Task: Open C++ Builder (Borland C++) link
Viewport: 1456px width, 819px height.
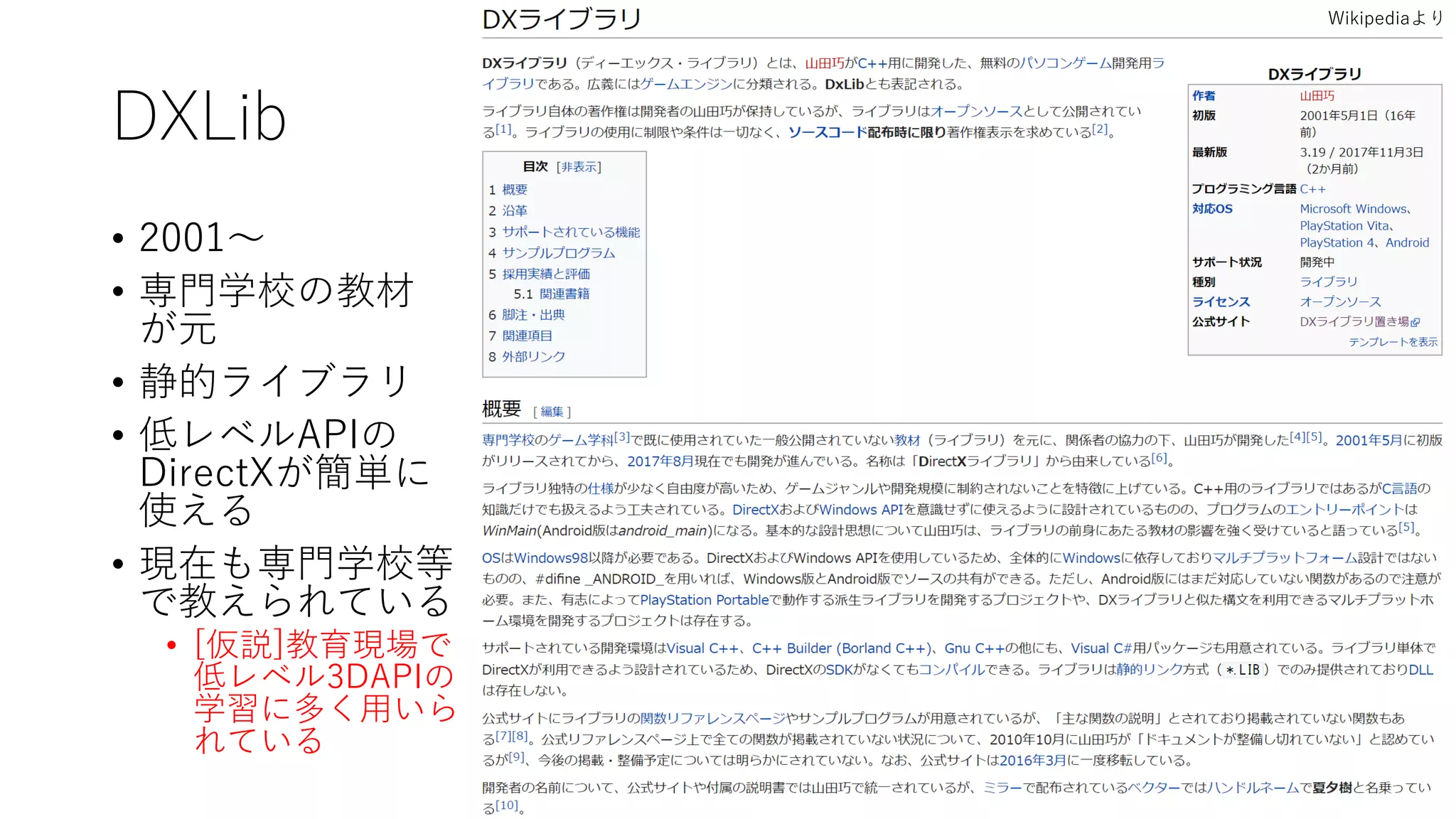Action: click(x=842, y=648)
